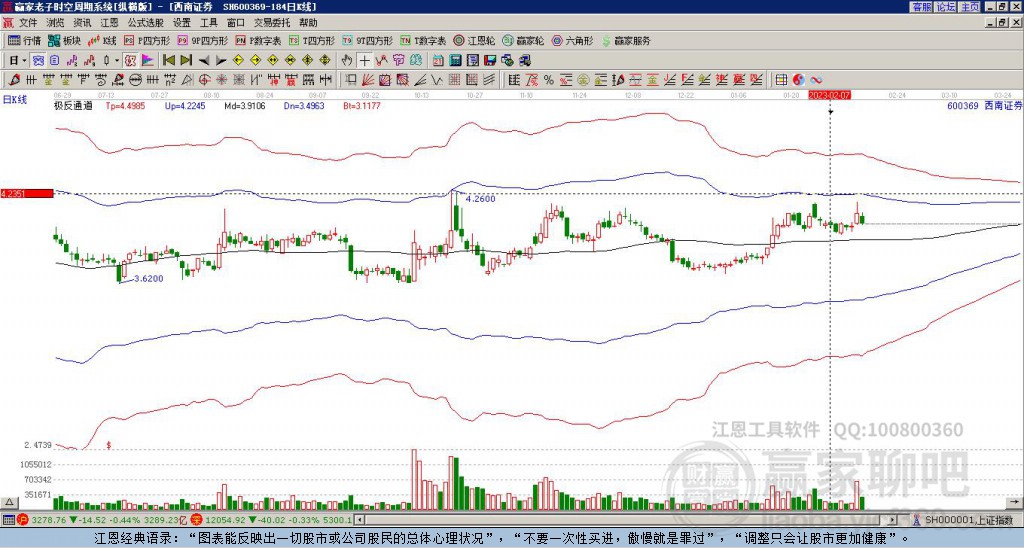Click the horizontal scrollbar left arrow
This screenshot has width=1024, height=548.
pyautogui.click(x=359, y=520)
